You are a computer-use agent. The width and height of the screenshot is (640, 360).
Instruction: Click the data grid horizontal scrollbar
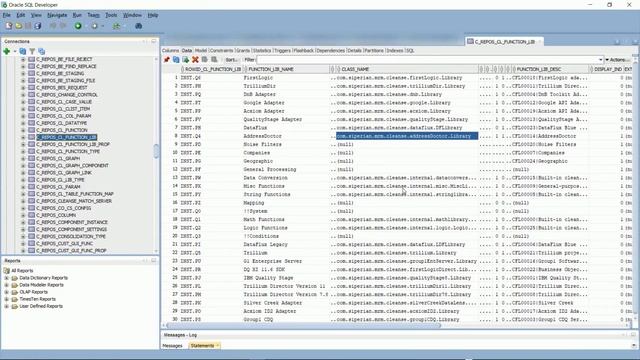click(304, 326)
